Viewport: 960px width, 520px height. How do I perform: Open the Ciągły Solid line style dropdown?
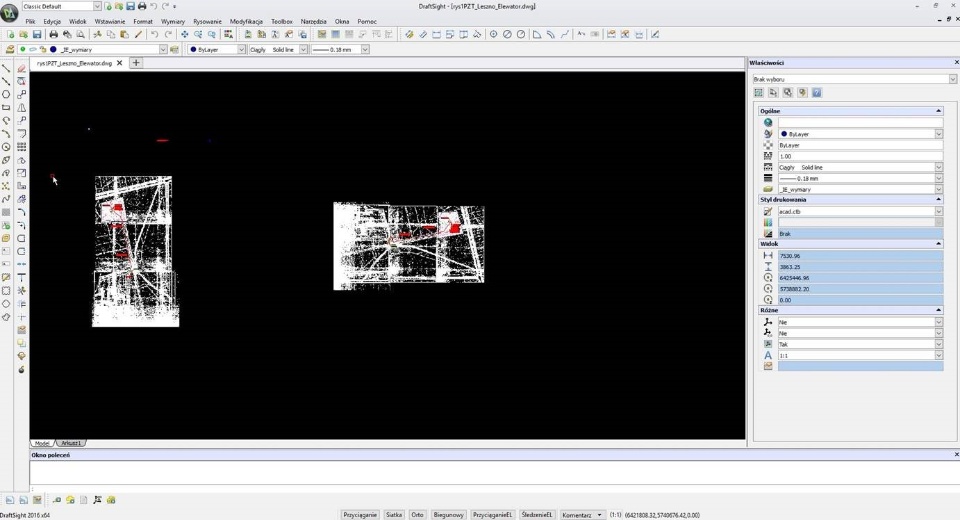[x=303, y=50]
